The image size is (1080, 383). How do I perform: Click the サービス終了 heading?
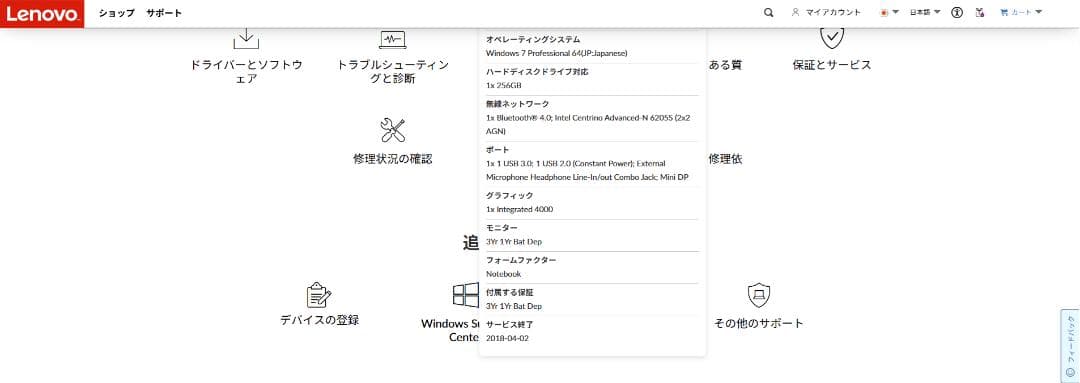point(509,324)
